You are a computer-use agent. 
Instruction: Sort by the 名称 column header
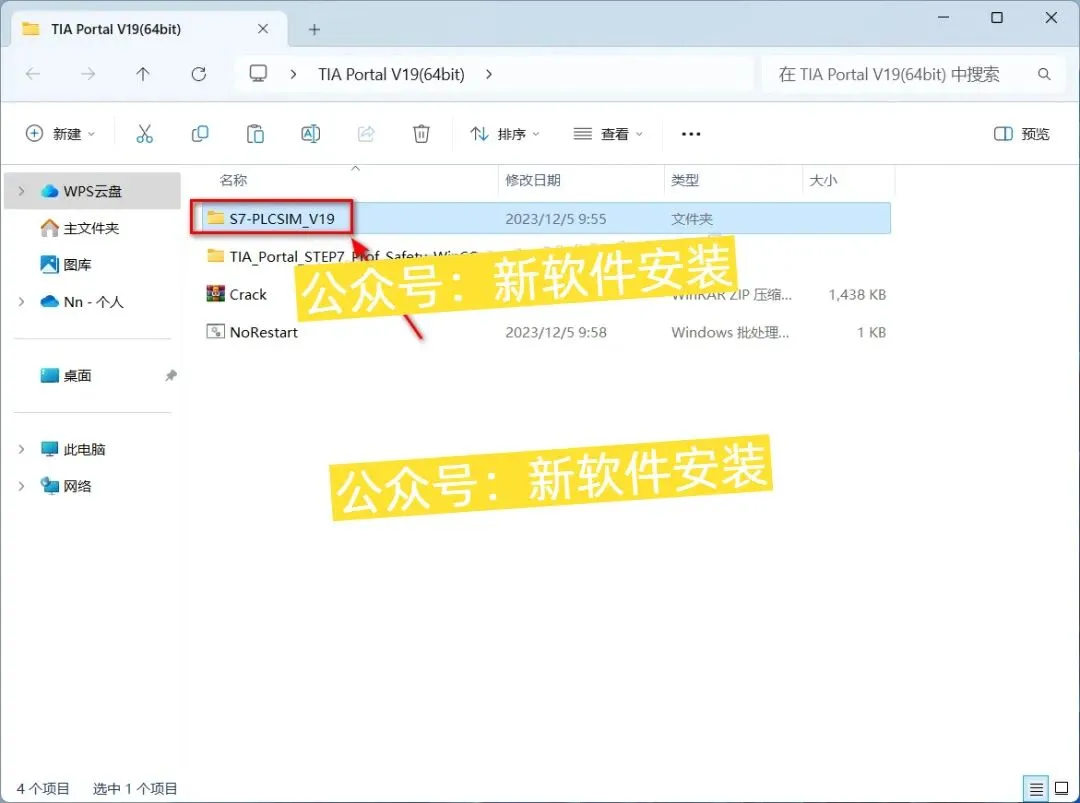tap(233, 180)
